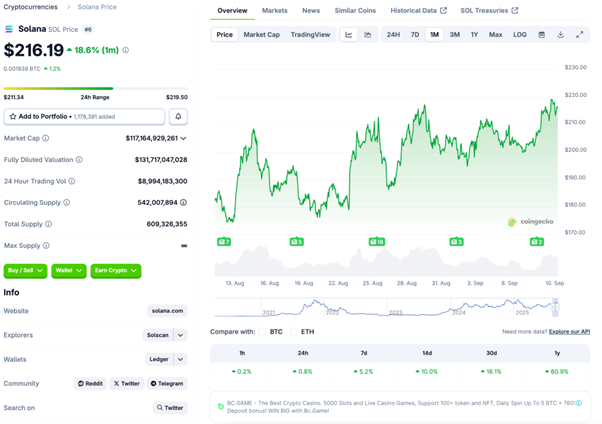The height and width of the screenshot is (424, 602).
Task: Switch to the Overview tab
Action: (232, 11)
